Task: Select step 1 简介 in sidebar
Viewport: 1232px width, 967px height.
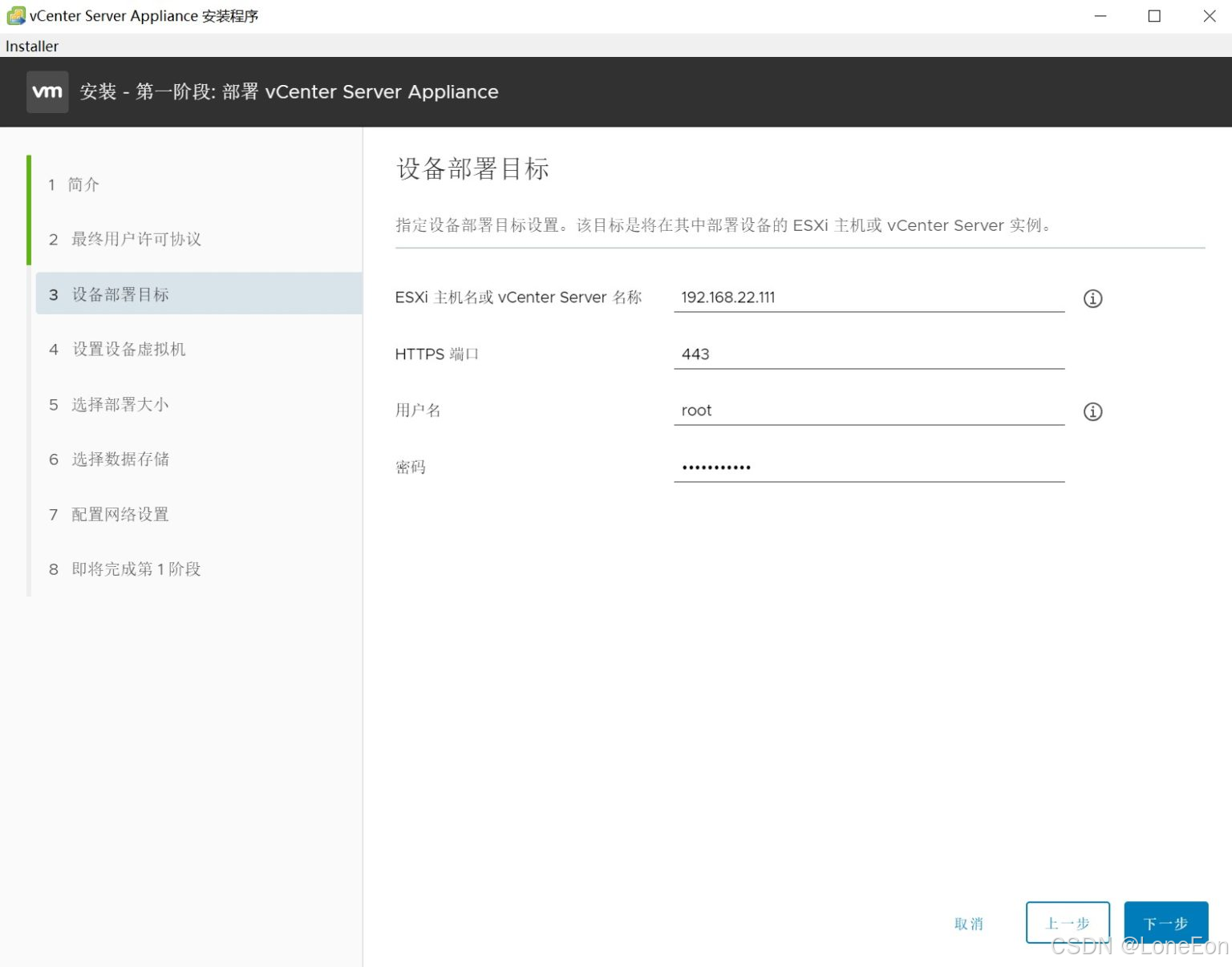Action: coord(83,184)
